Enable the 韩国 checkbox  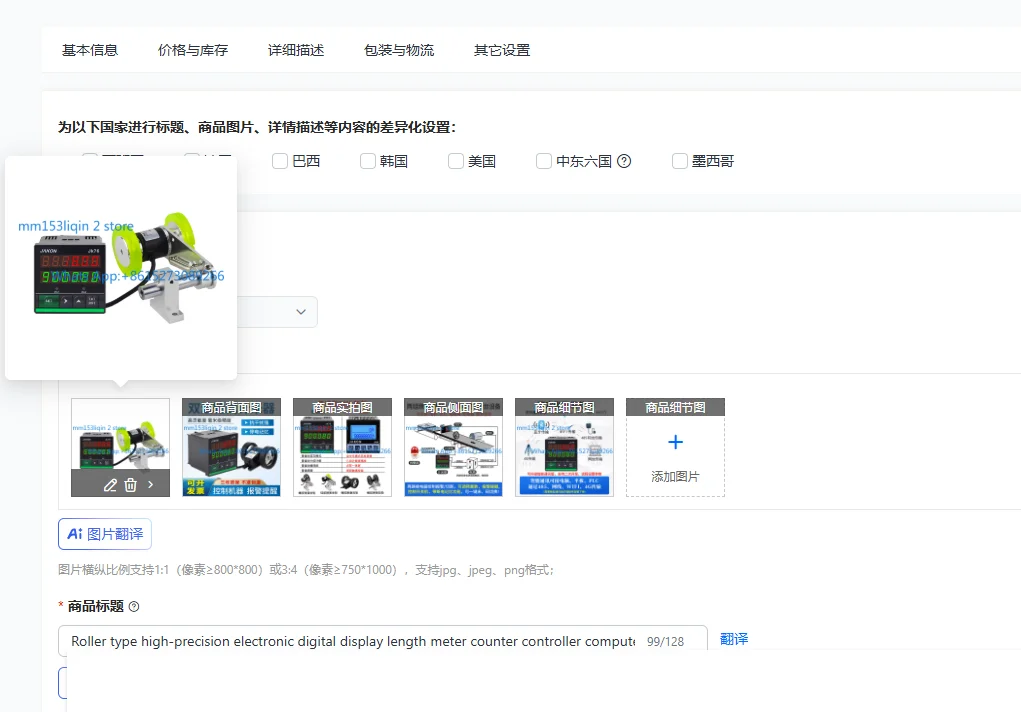(x=368, y=161)
